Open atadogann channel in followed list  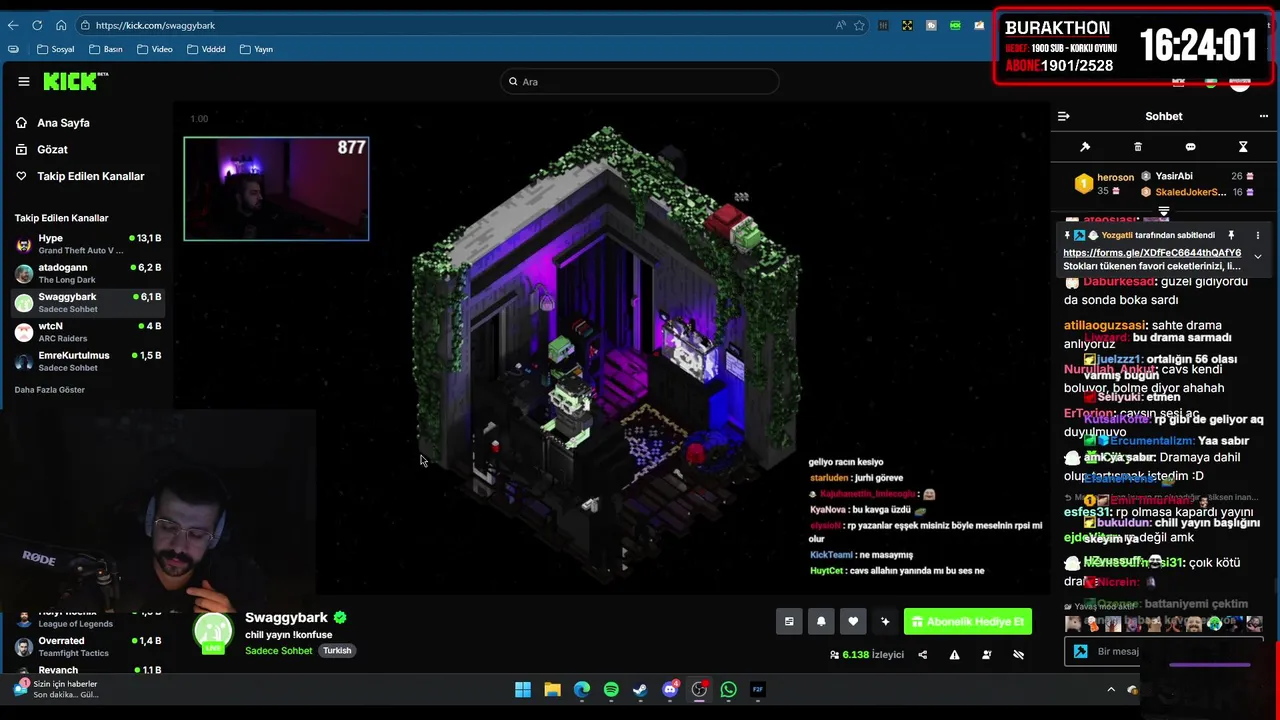tap(88, 273)
